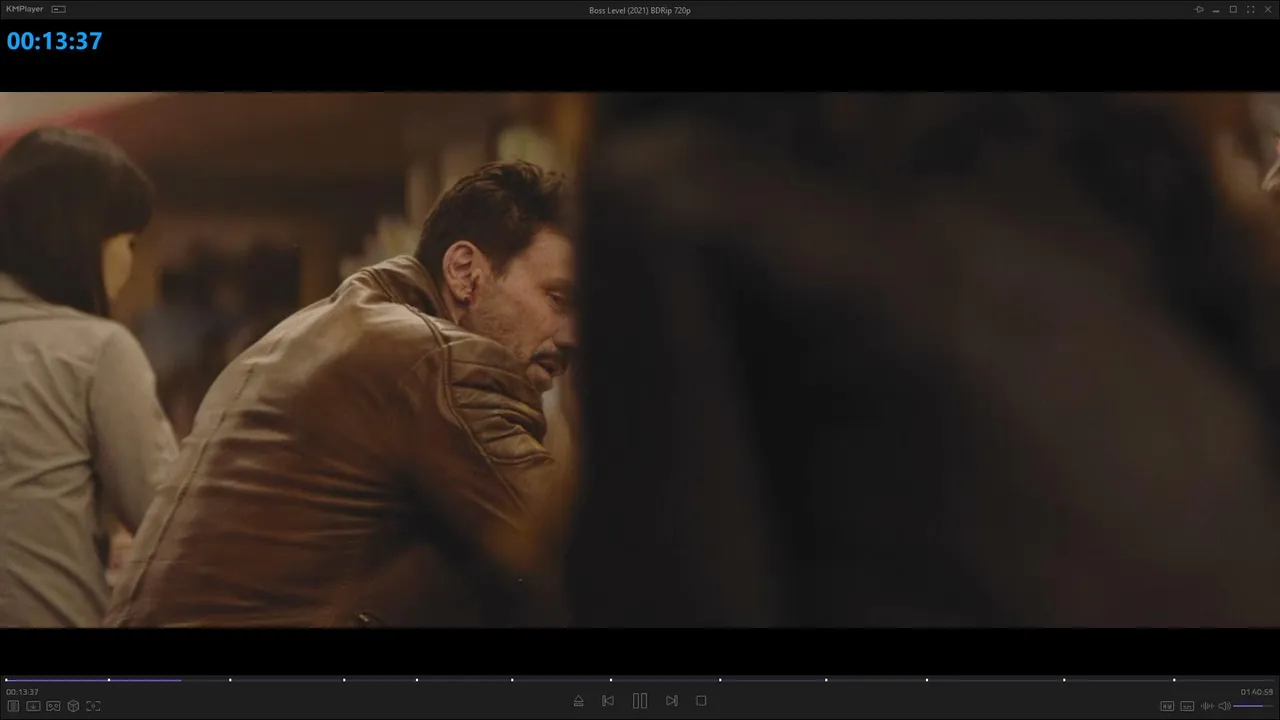The image size is (1280, 720).
Task: Click the Boss Level (2021) BDRip 720p title
Action: (640, 10)
